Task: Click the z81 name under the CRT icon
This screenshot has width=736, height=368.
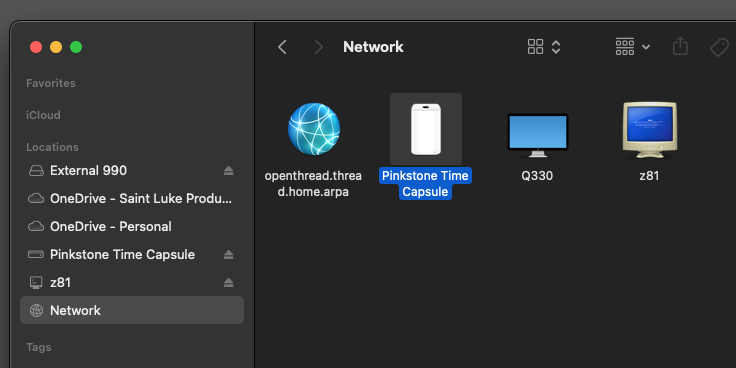Action: tap(649, 176)
